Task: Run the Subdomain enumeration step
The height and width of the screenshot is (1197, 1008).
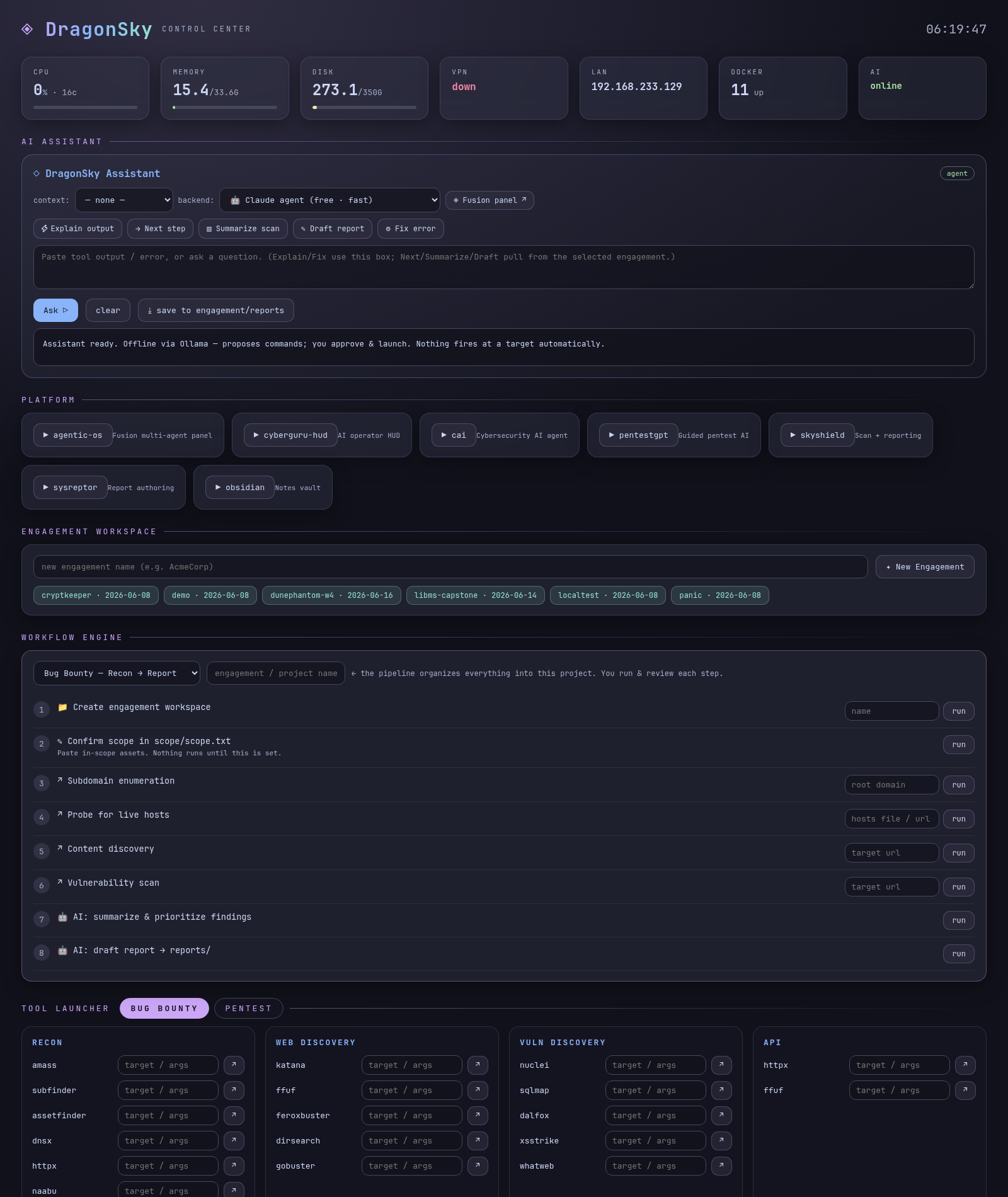Action: point(959,784)
